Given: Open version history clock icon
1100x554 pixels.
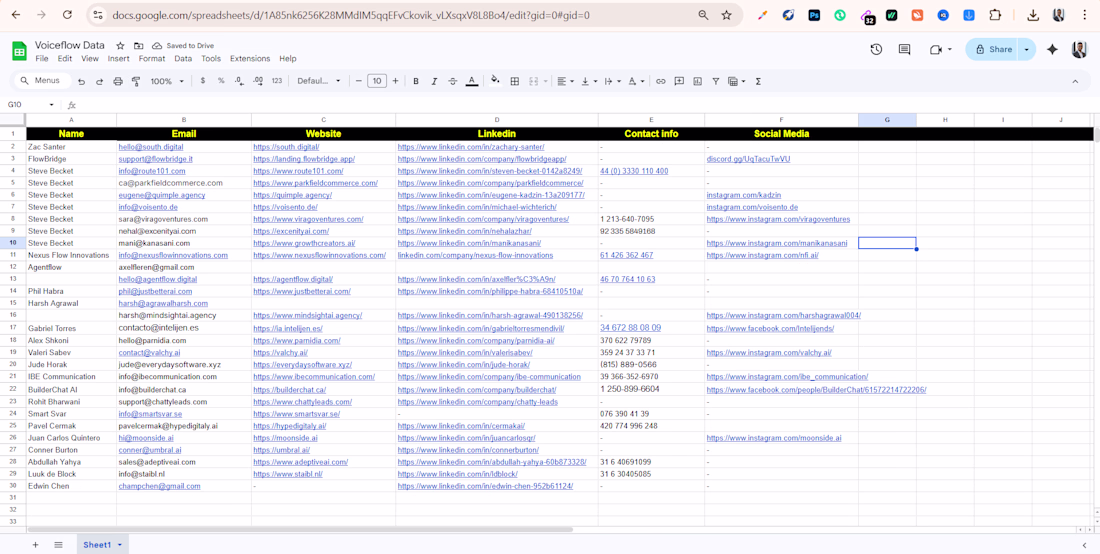Looking at the screenshot, I should (x=876, y=49).
